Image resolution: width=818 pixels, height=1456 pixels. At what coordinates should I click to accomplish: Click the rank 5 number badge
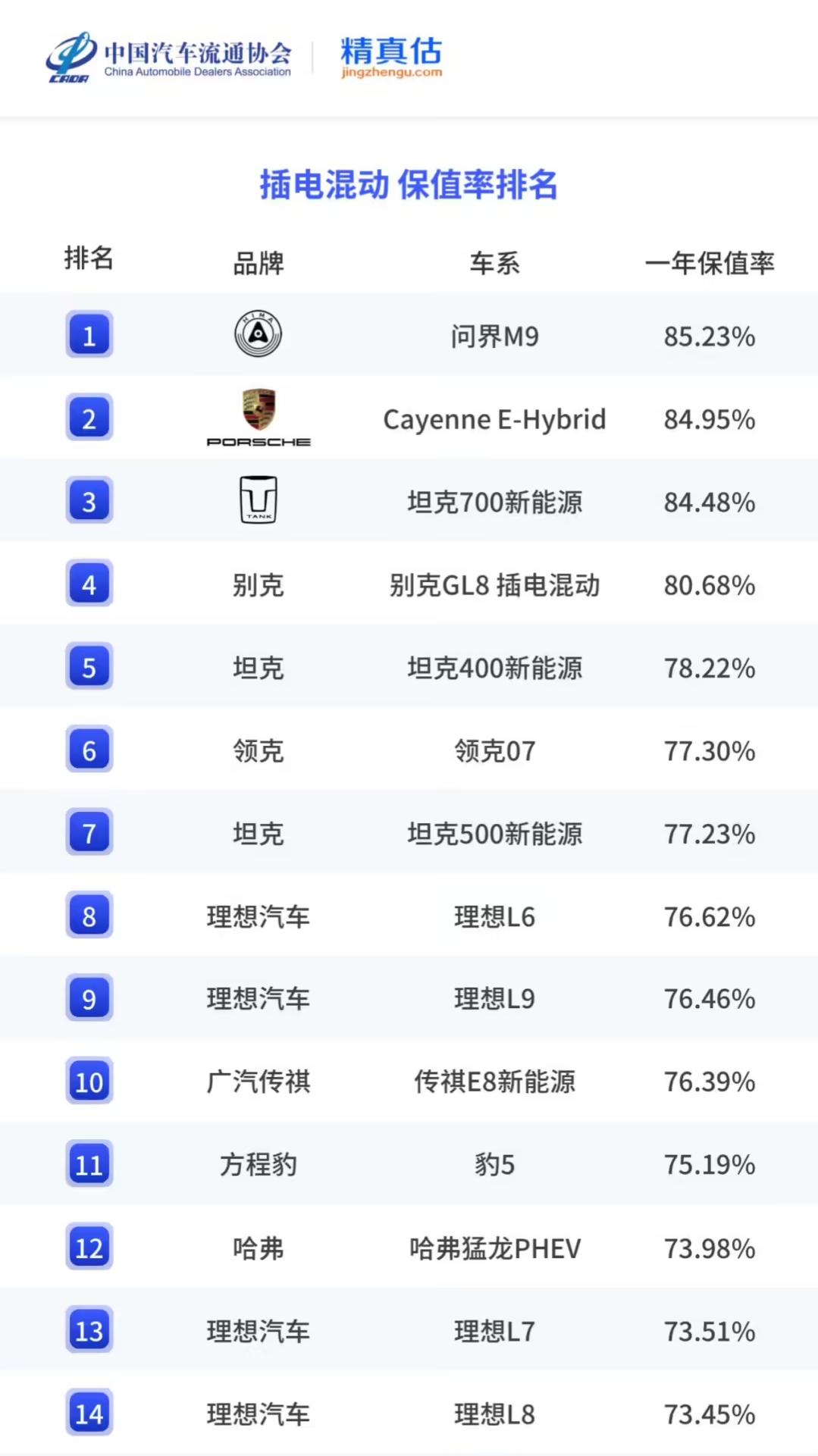click(x=89, y=666)
